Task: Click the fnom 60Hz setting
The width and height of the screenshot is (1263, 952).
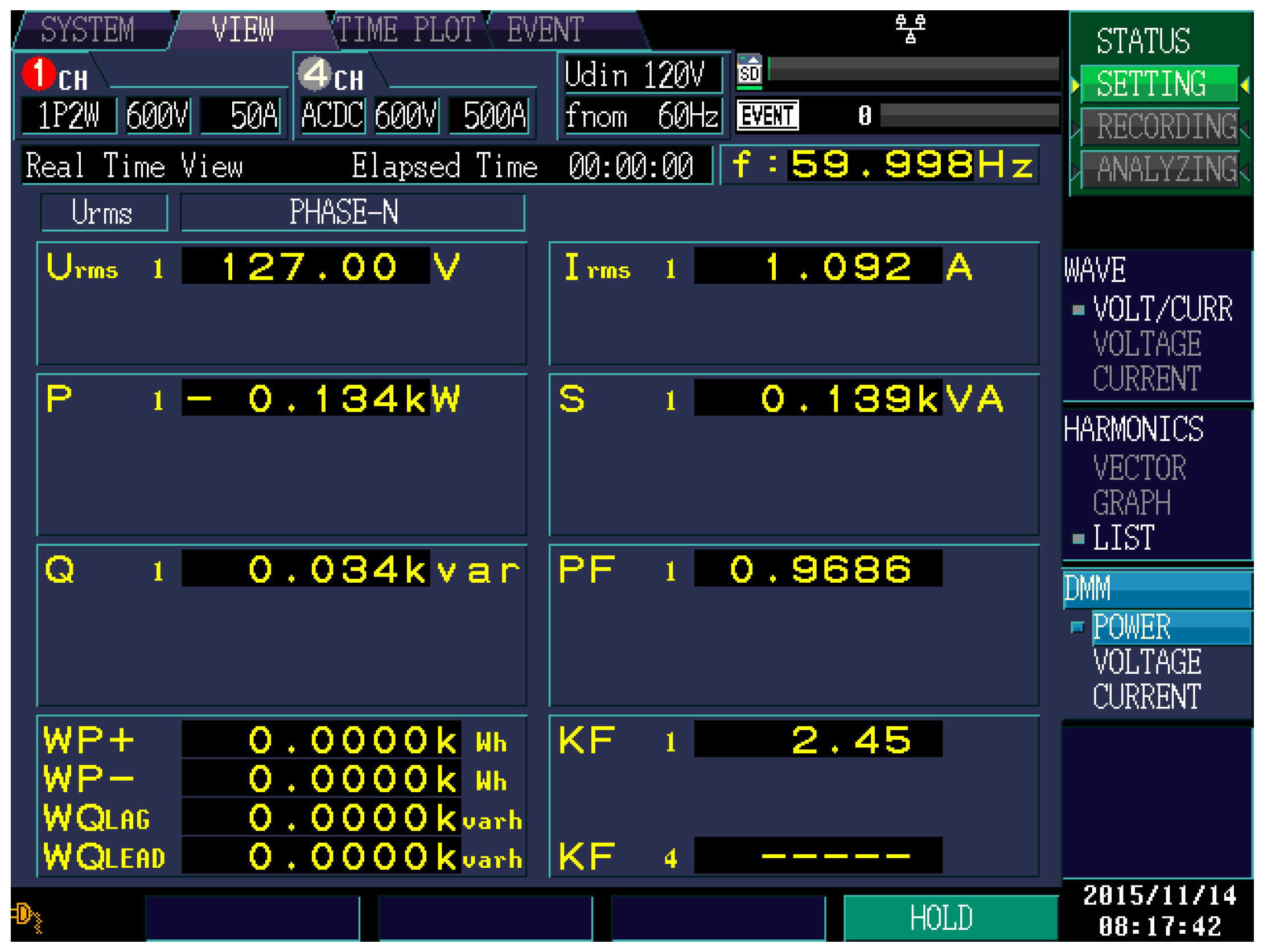Action: pyautogui.click(x=643, y=116)
